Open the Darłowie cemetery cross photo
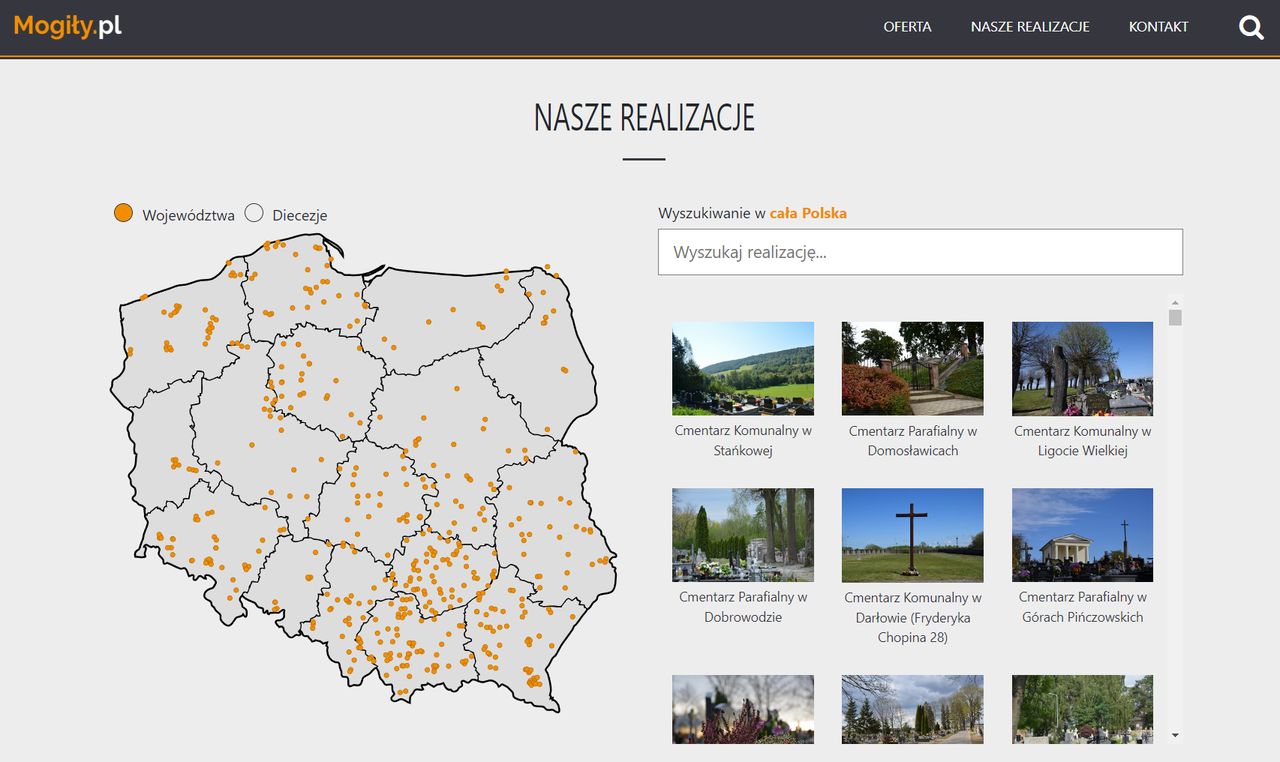Viewport: 1280px width, 762px height. click(x=912, y=535)
